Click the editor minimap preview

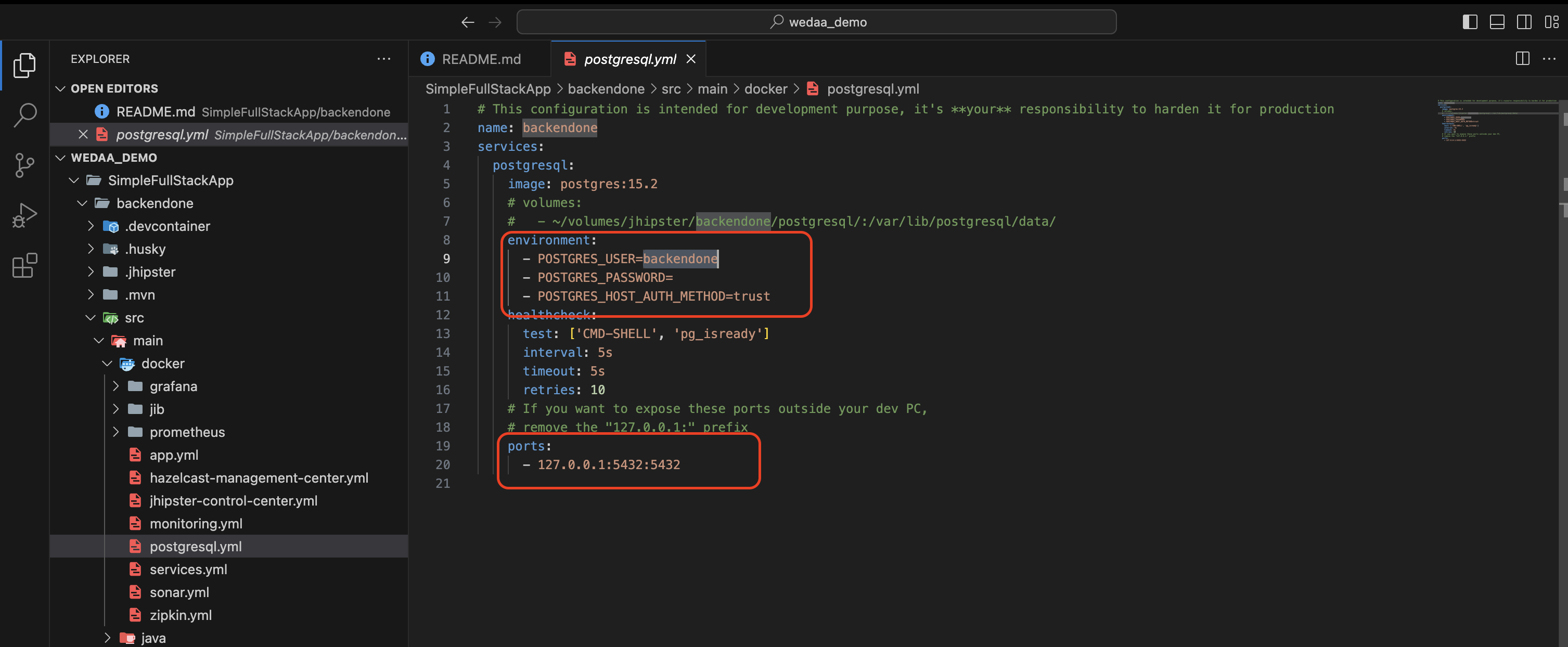[1497, 120]
